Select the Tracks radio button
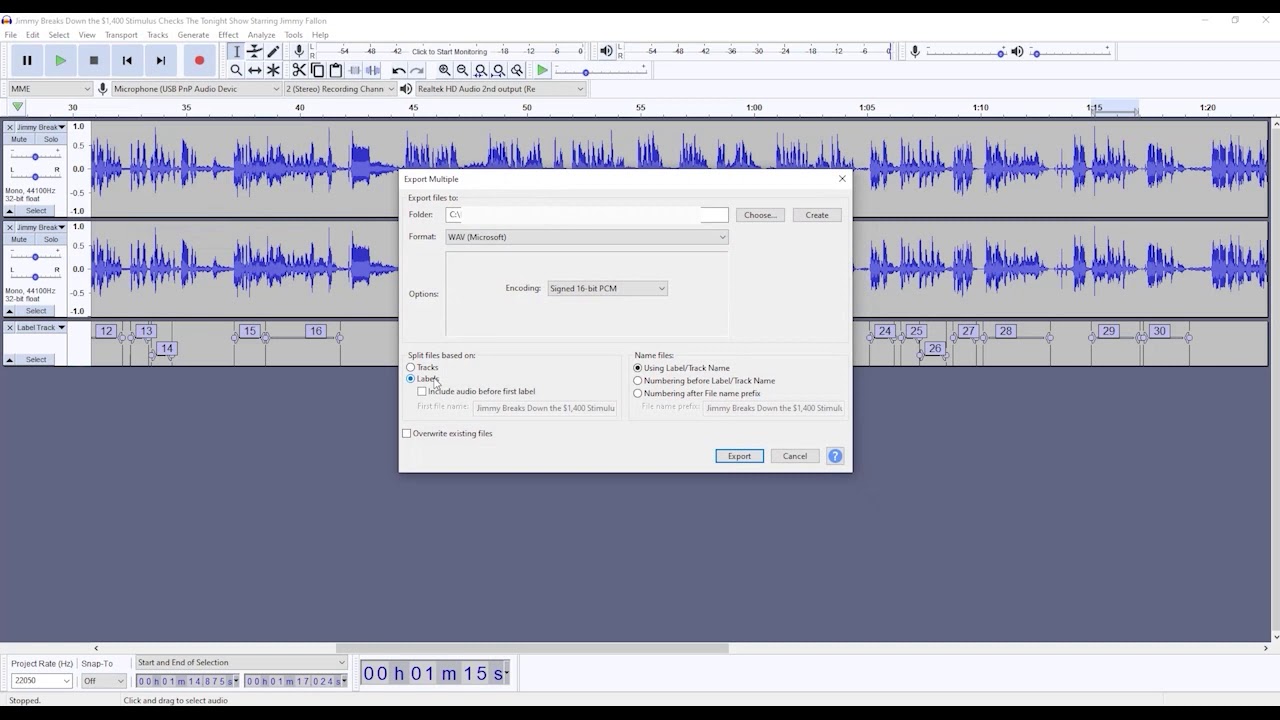The height and width of the screenshot is (720, 1280). coord(411,367)
